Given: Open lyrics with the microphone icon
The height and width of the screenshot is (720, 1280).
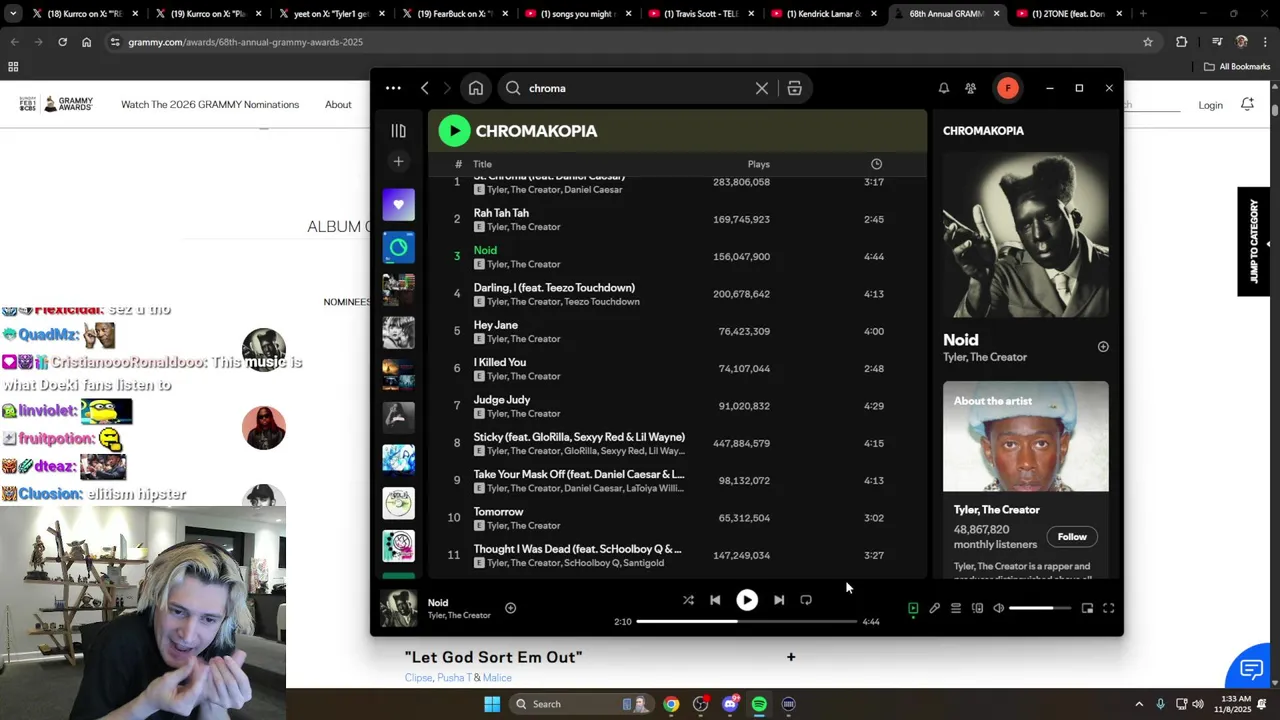Looking at the screenshot, I should point(934,608).
